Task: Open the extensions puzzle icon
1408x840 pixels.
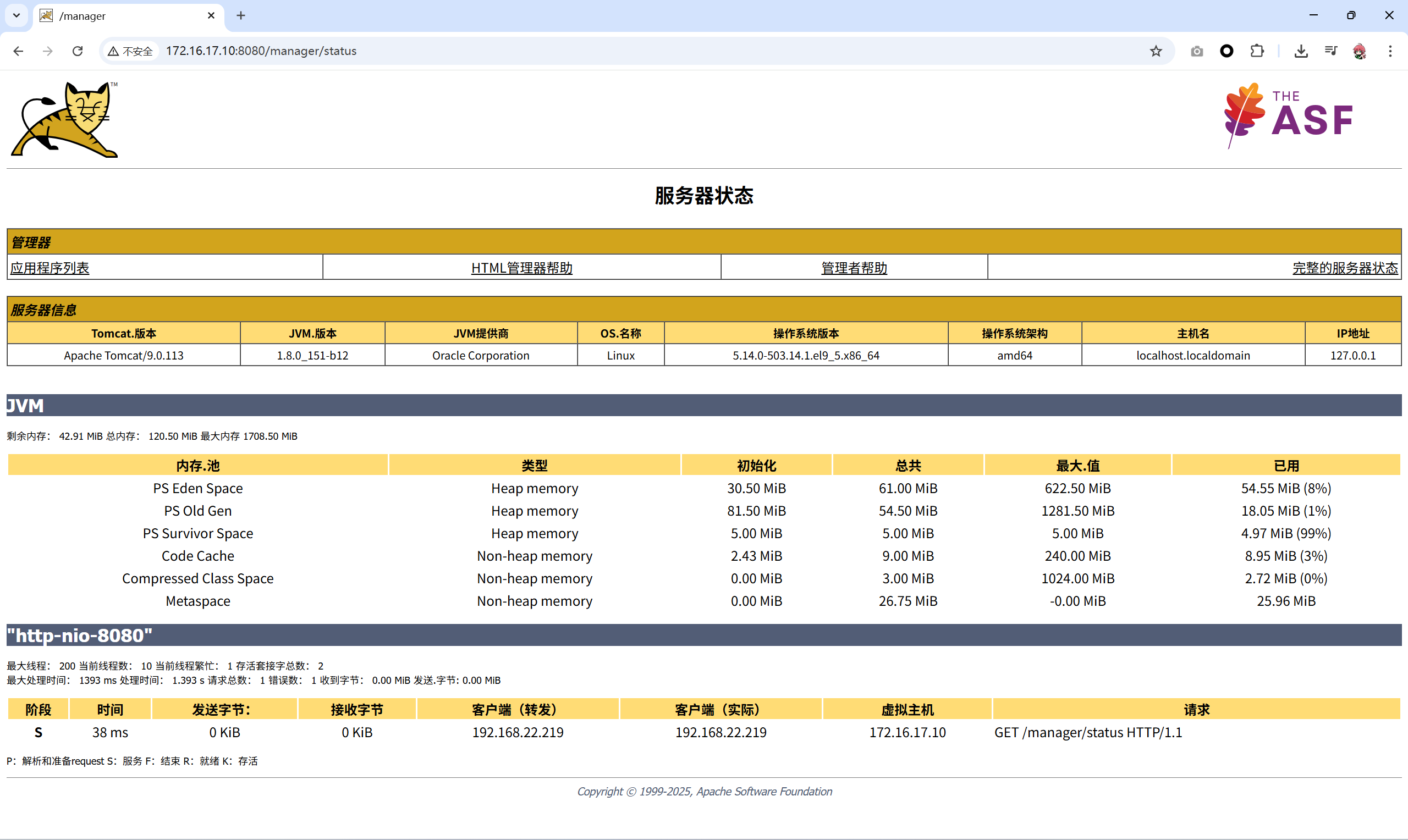Action: [1257, 51]
